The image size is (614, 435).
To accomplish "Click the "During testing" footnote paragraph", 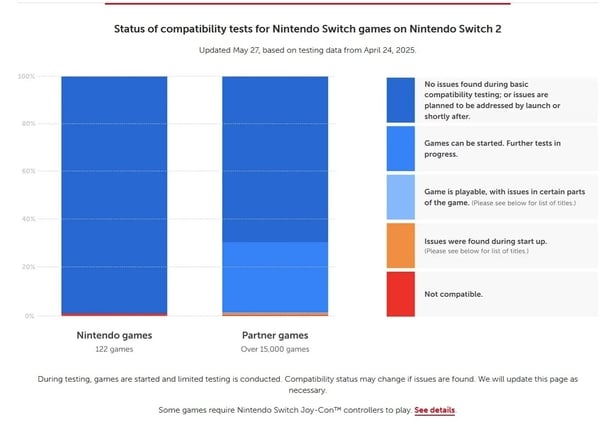I will pyautogui.click(x=307, y=385).
